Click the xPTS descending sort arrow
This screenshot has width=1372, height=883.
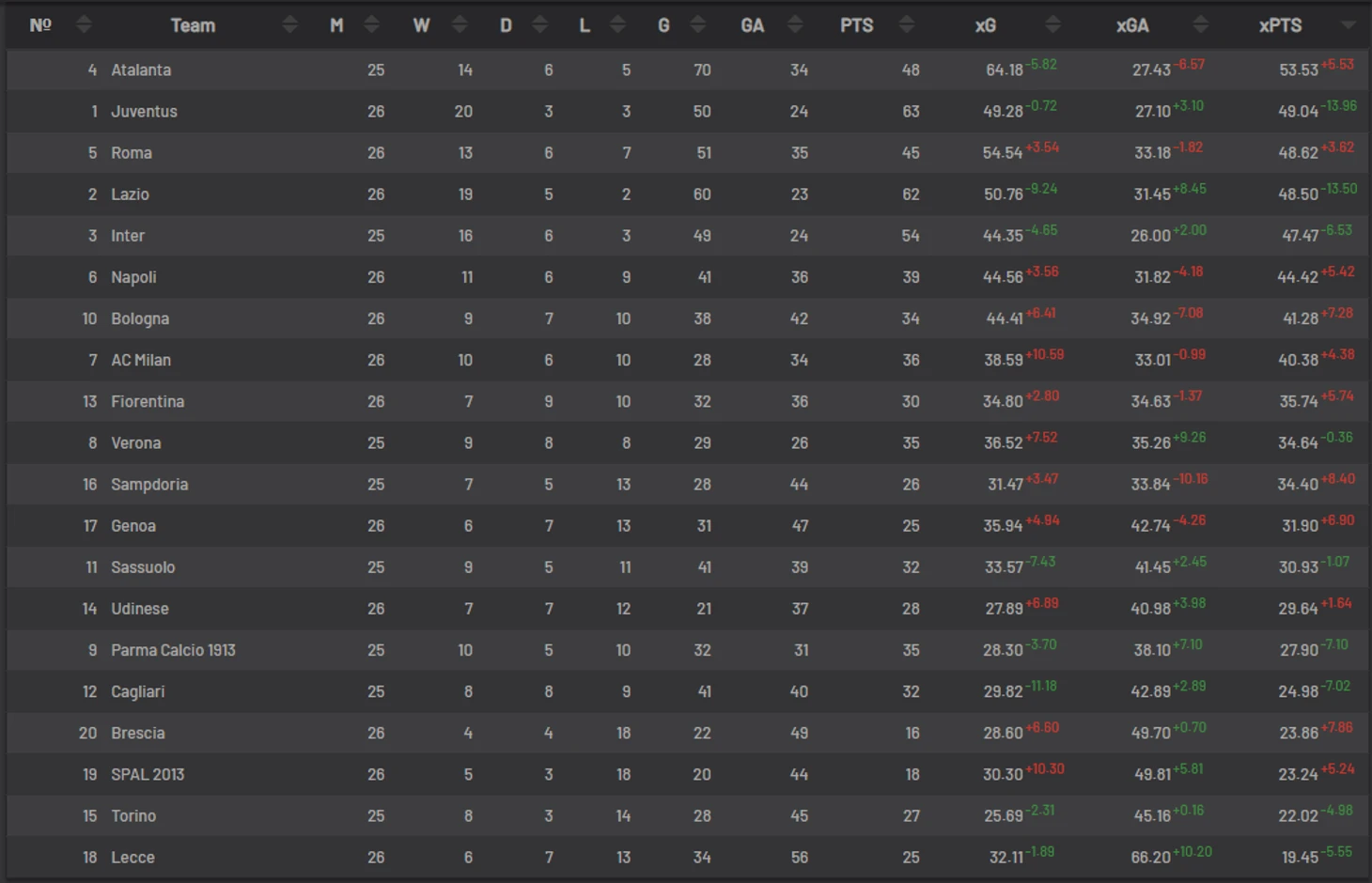pyautogui.click(x=1349, y=25)
